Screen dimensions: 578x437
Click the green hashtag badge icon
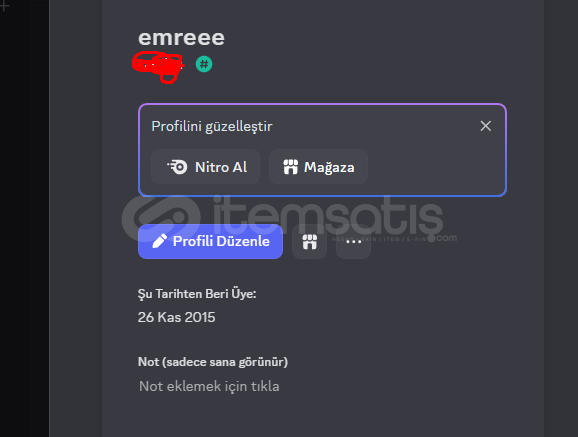point(204,64)
